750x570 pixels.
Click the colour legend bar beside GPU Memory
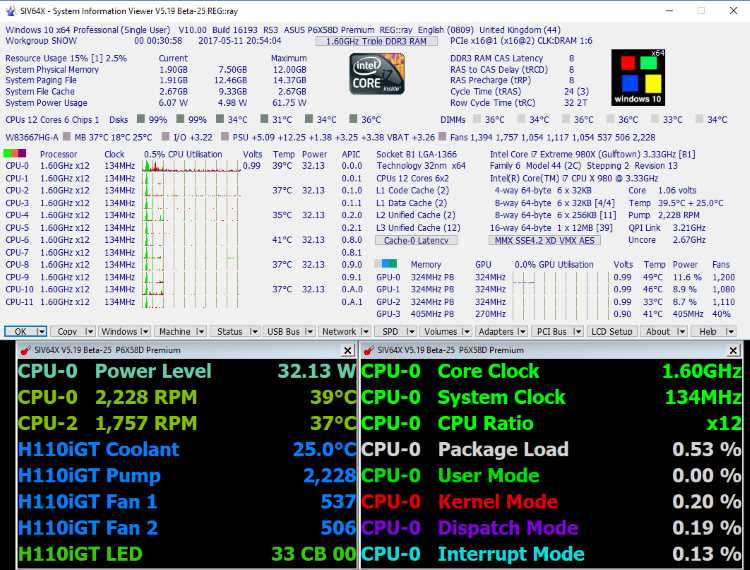(386, 263)
